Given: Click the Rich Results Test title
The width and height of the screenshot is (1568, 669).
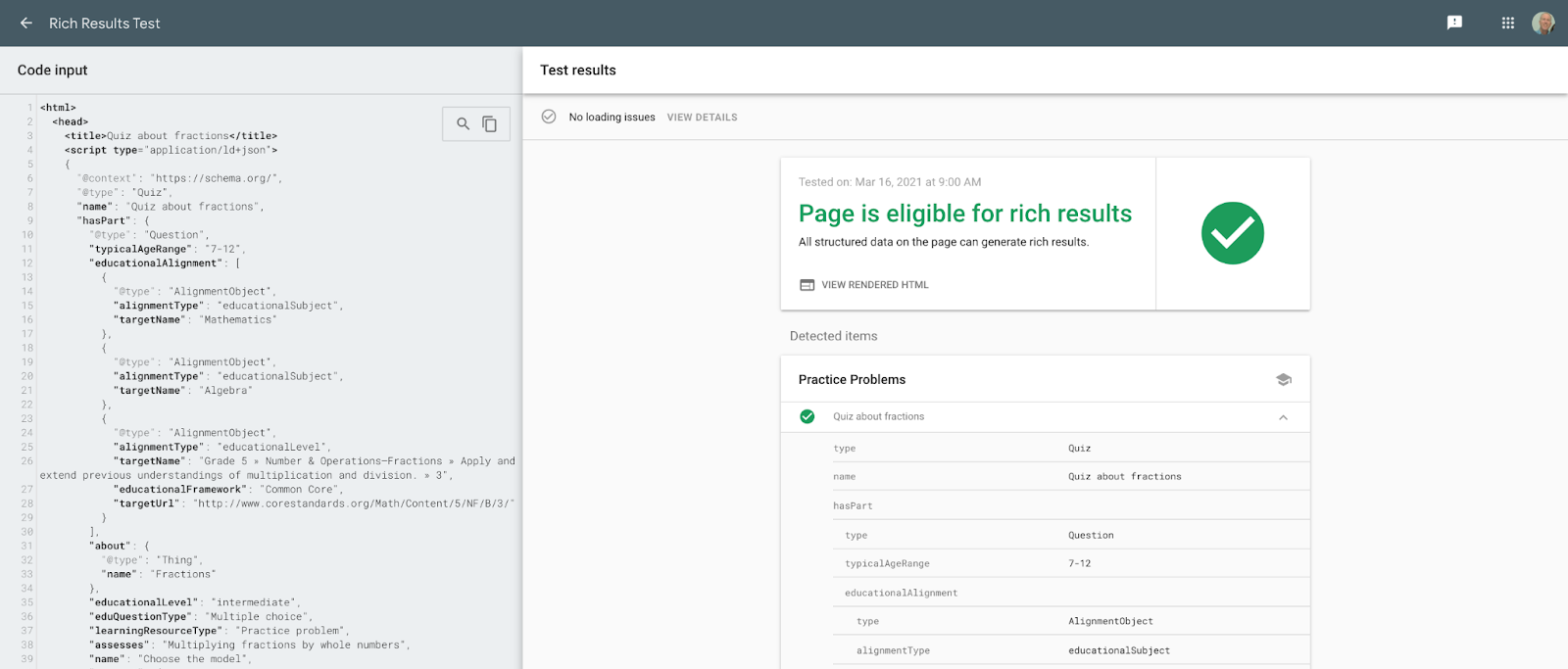Looking at the screenshot, I should point(105,24).
